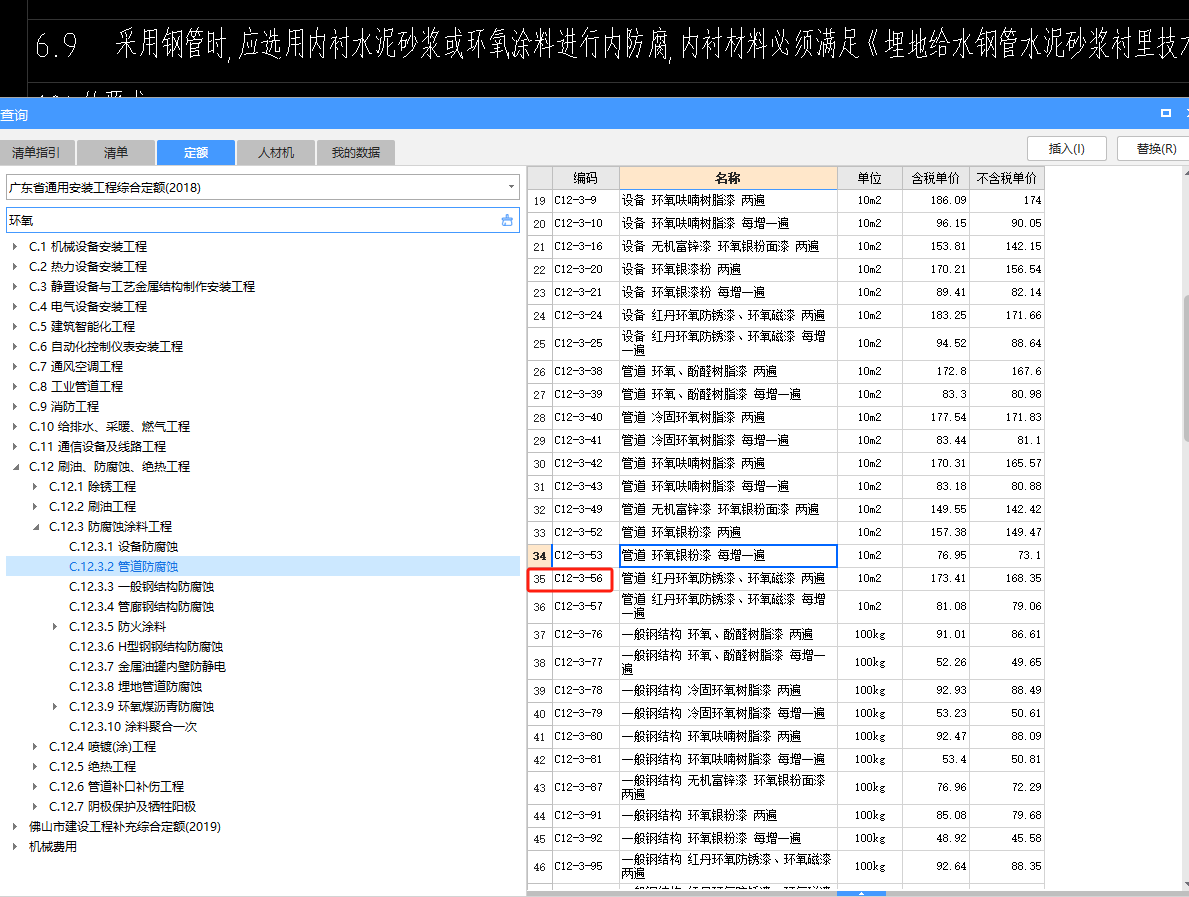The image size is (1189, 897).
Task: Select C.7 通风空调工程 tree item
Action: coord(76,366)
